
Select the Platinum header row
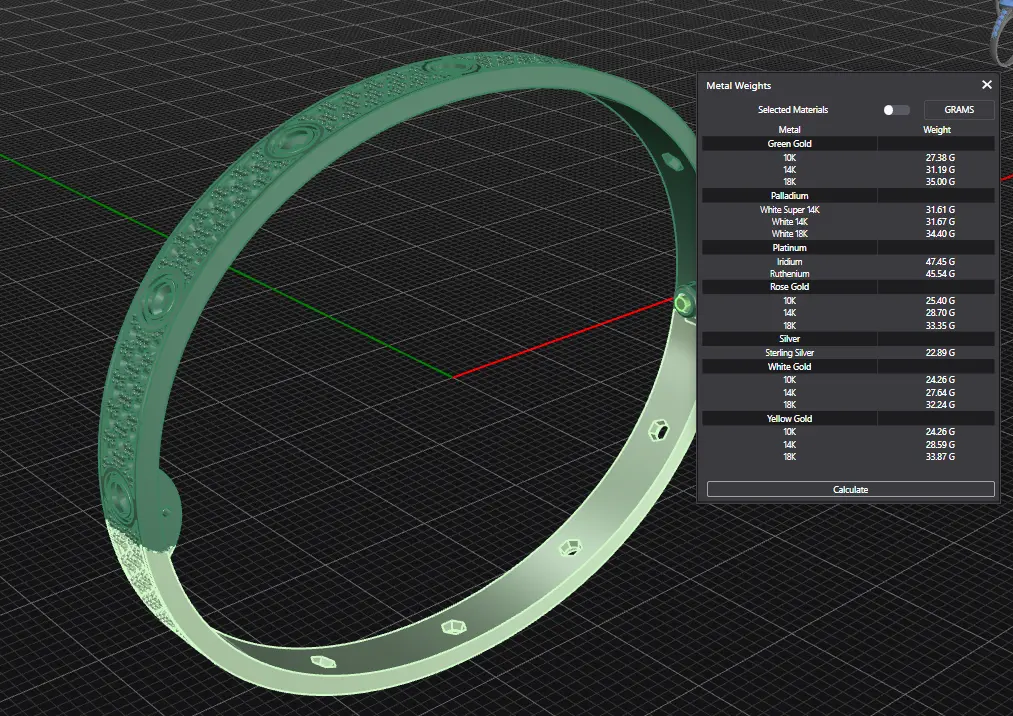pos(848,247)
